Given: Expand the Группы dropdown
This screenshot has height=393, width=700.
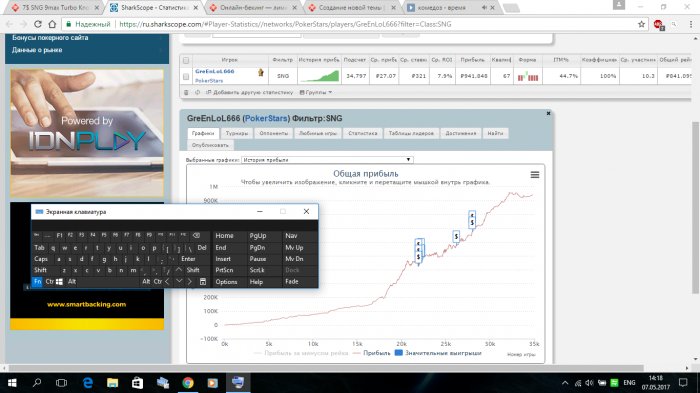Looking at the screenshot, I should pos(316,92).
